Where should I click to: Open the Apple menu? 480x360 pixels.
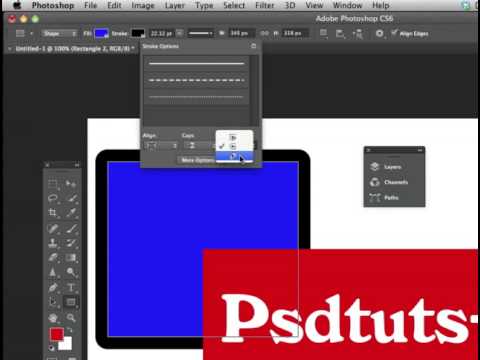[17, 5]
